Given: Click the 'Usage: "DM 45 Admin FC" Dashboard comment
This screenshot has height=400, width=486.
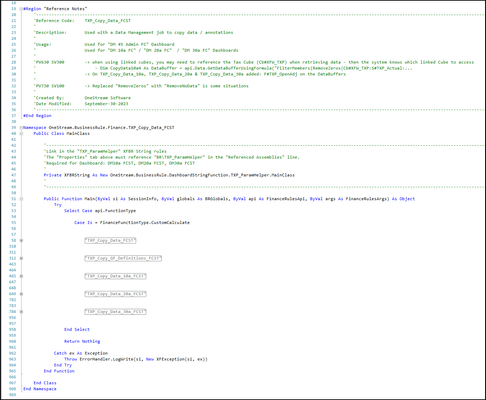Looking at the screenshot, I should (104, 44).
